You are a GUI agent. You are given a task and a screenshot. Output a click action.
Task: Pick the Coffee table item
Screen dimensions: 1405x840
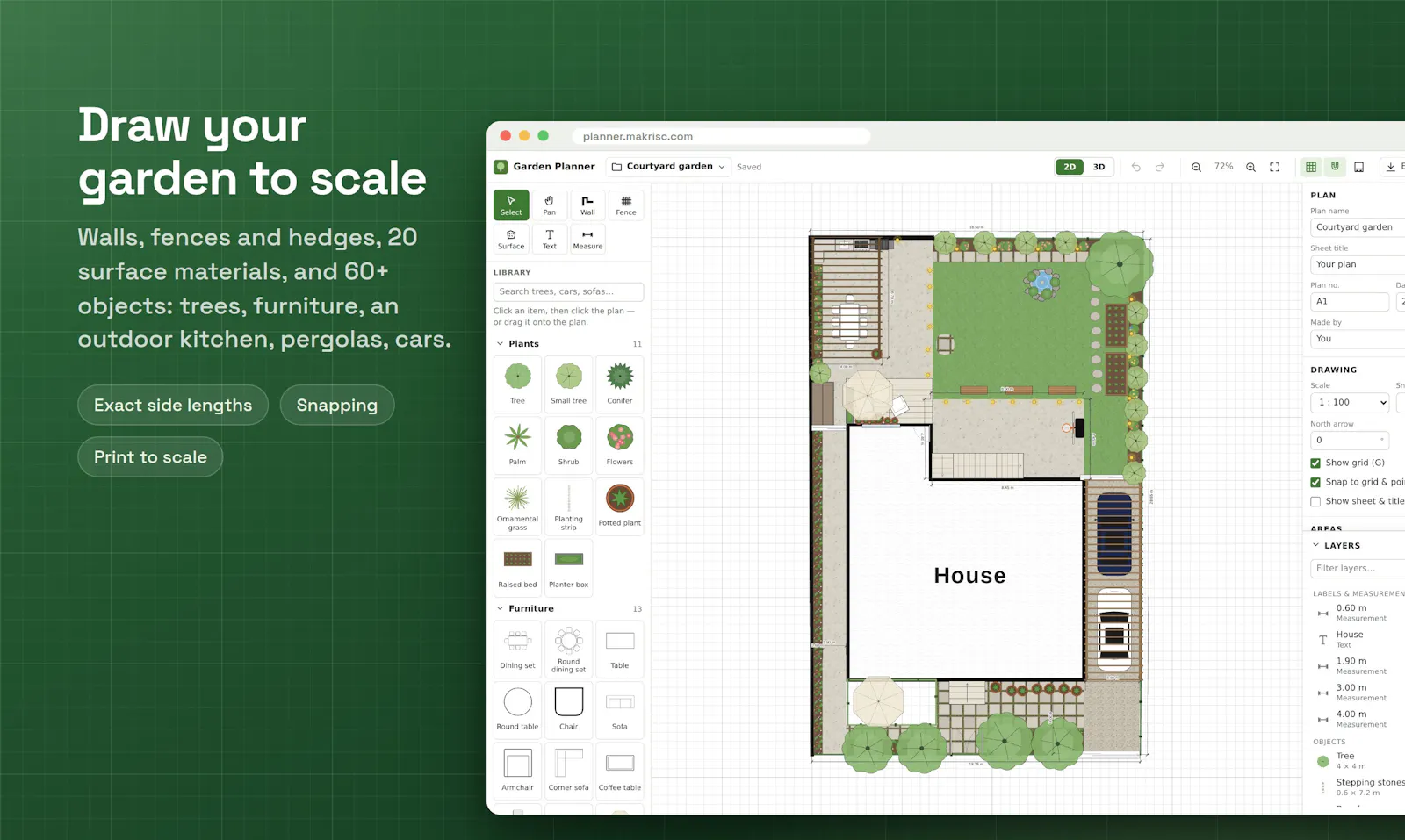(620, 771)
